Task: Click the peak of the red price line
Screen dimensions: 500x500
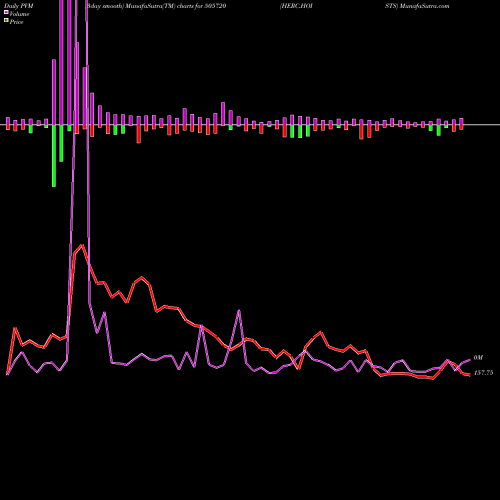Action: click(x=82, y=246)
